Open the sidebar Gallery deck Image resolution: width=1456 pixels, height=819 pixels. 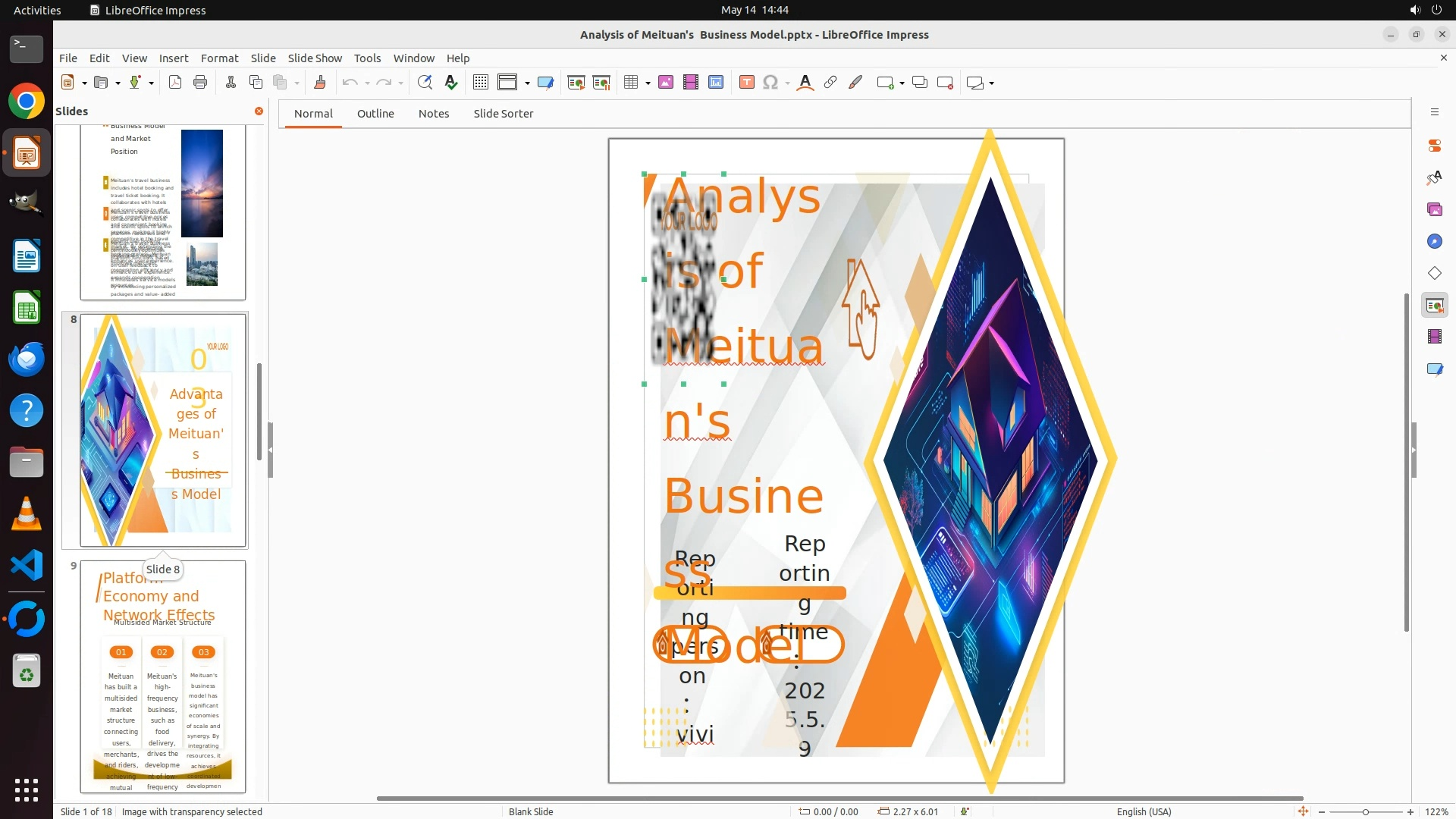(x=1434, y=210)
